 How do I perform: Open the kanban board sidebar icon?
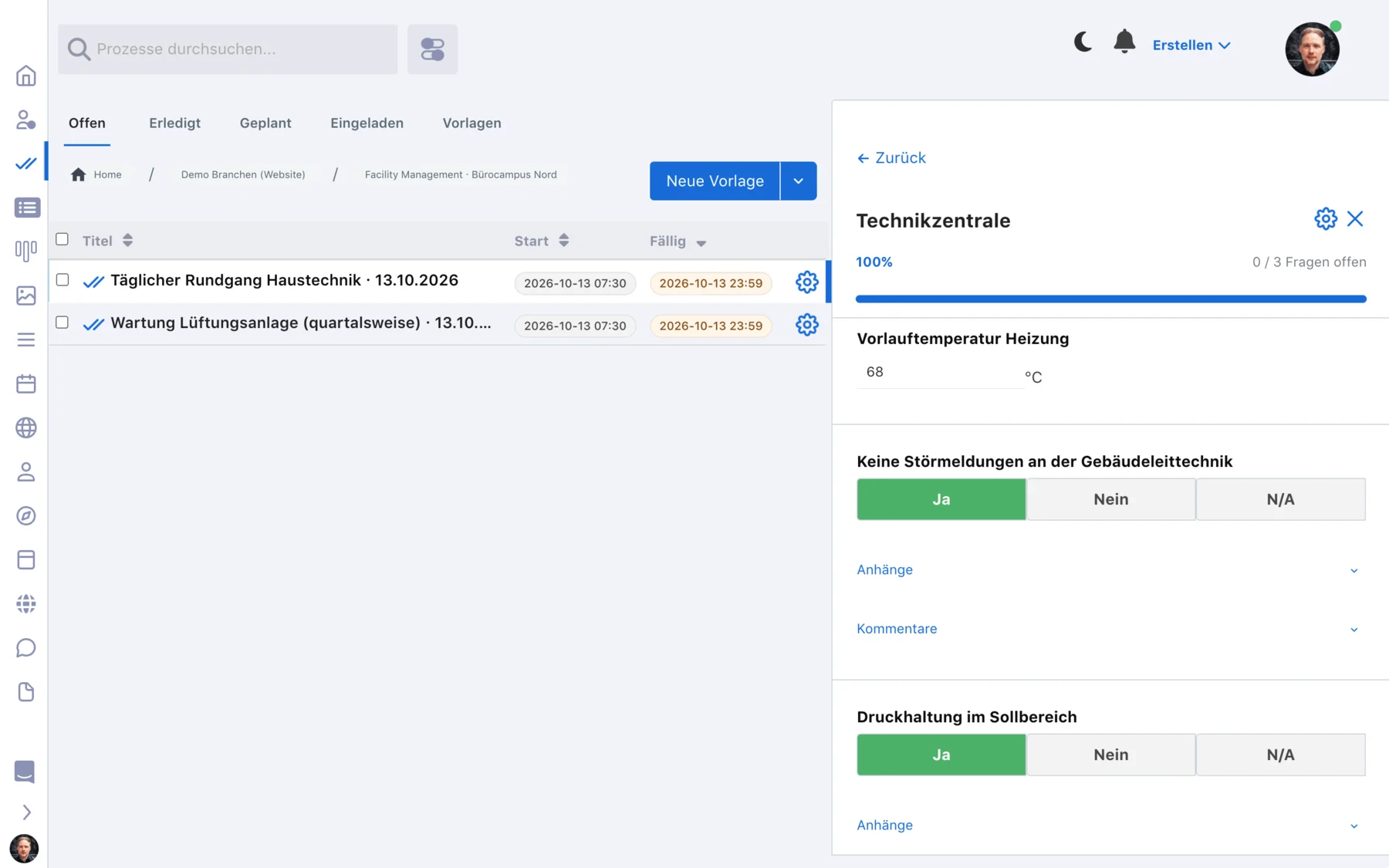25,251
